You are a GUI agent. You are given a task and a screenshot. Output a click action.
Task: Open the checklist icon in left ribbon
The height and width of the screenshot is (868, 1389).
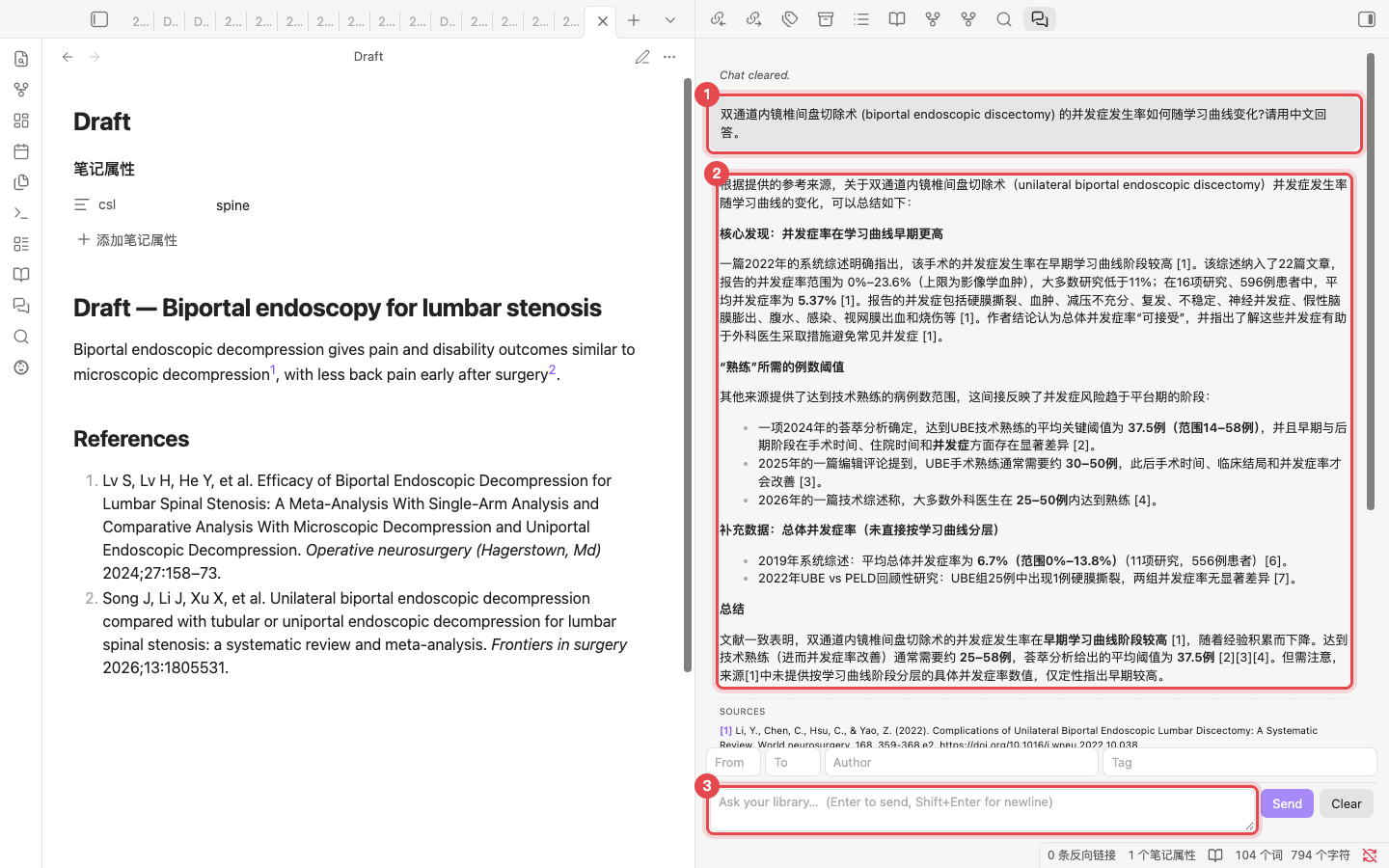pos(21,244)
